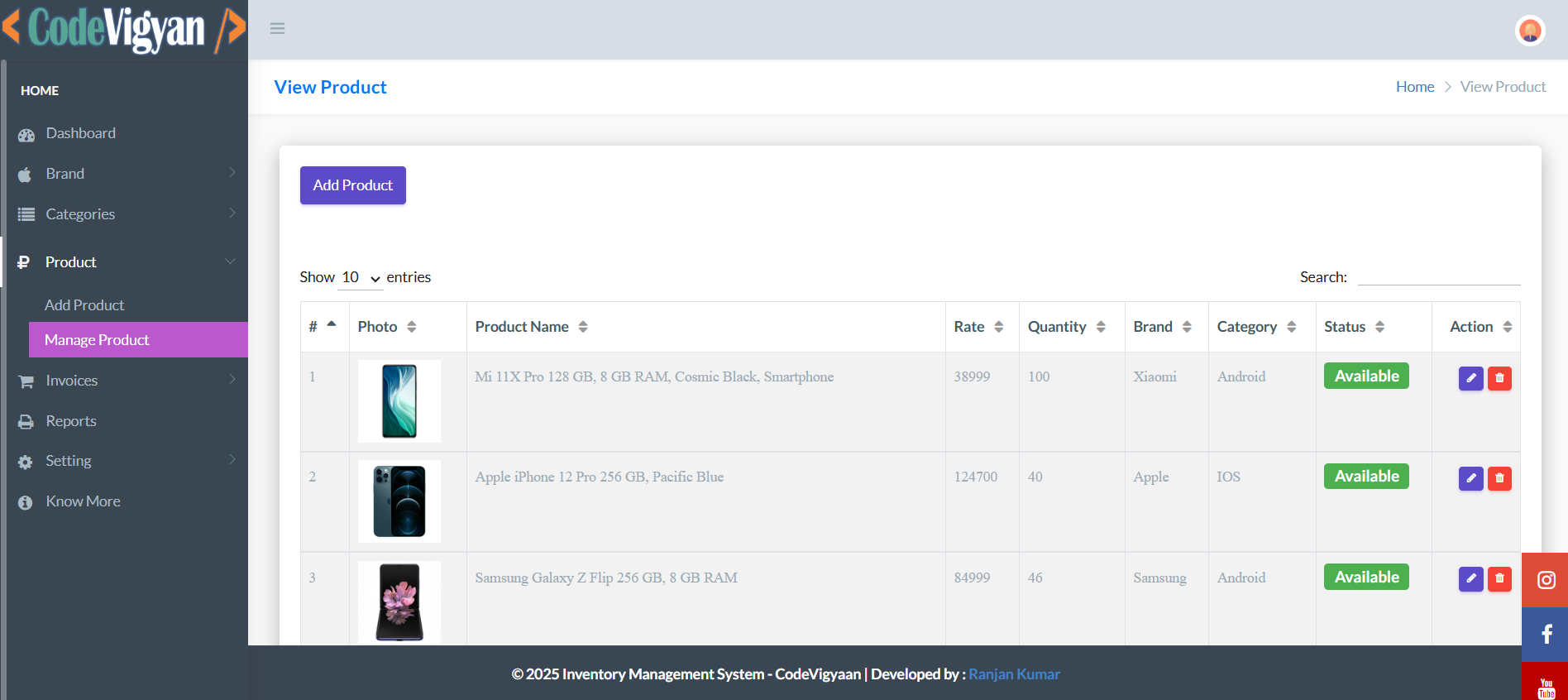Viewport: 1568px width, 700px height.
Task: Open the Instagram social icon
Action: tap(1545, 580)
